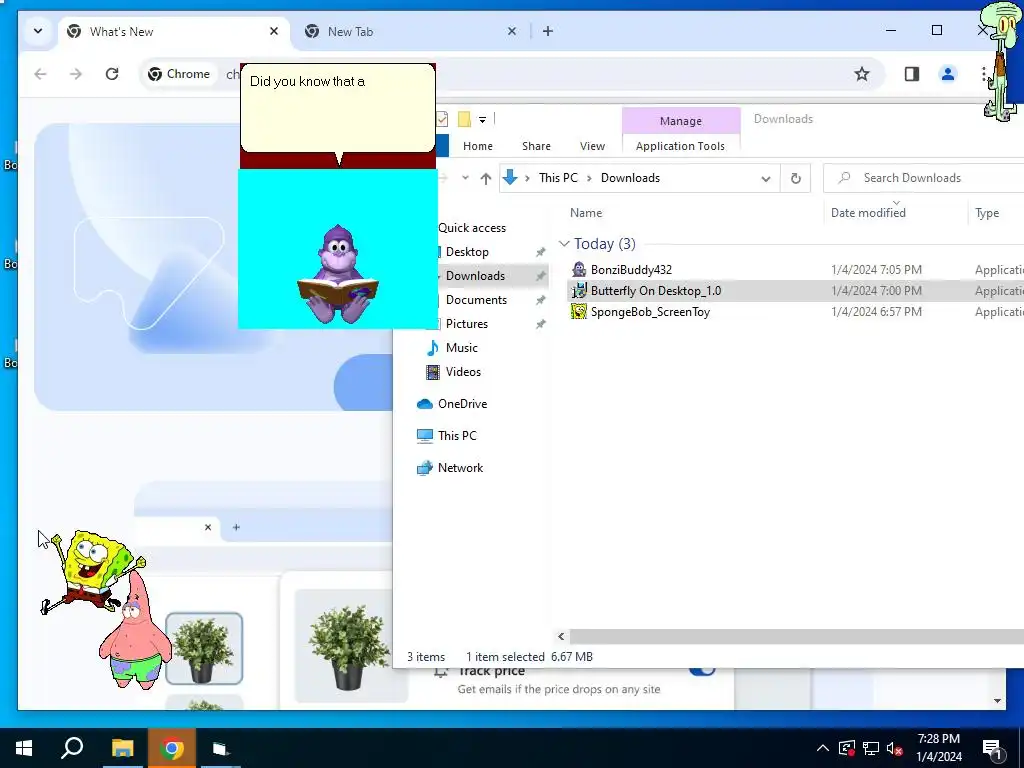Screen dimensions: 1024x768
Task: Collapse the Today (3) group
Action: pos(564,244)
